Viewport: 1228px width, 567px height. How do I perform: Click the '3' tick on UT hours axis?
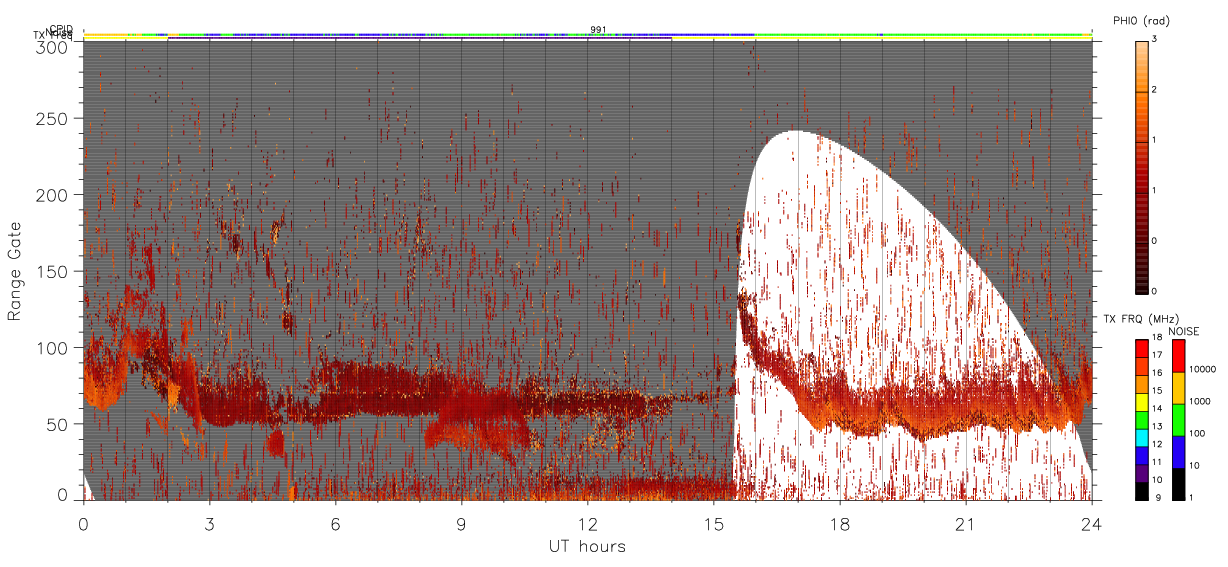click(x=210, y=523)
